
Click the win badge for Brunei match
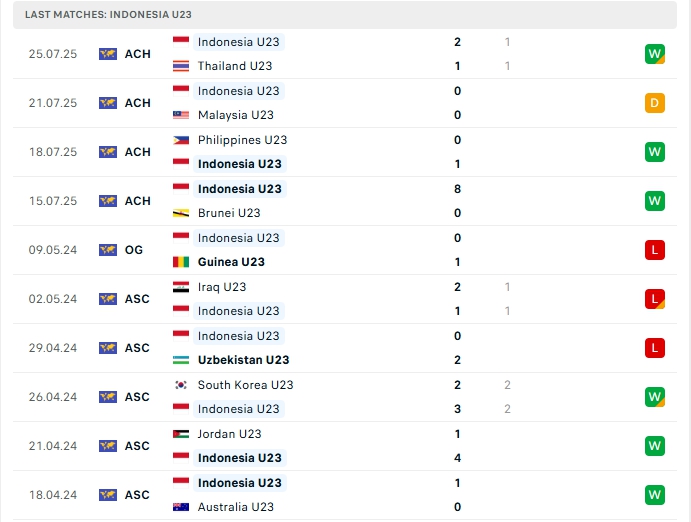pos(655,201)
